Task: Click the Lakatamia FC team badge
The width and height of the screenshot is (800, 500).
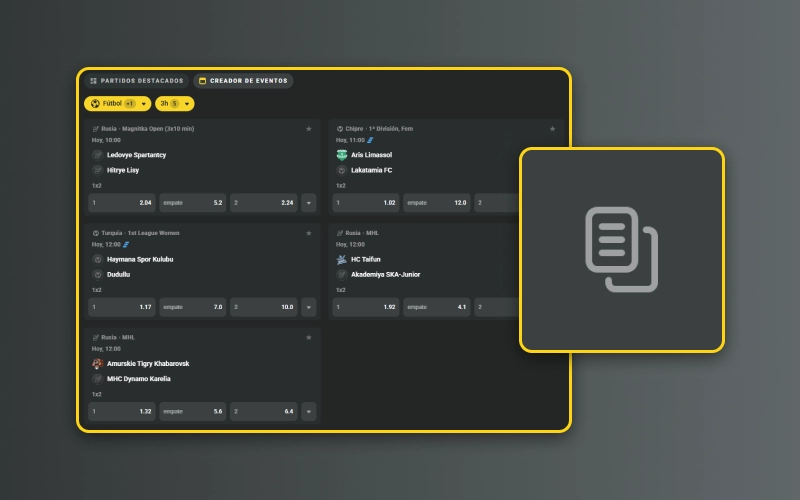Action: coord(342,170)
